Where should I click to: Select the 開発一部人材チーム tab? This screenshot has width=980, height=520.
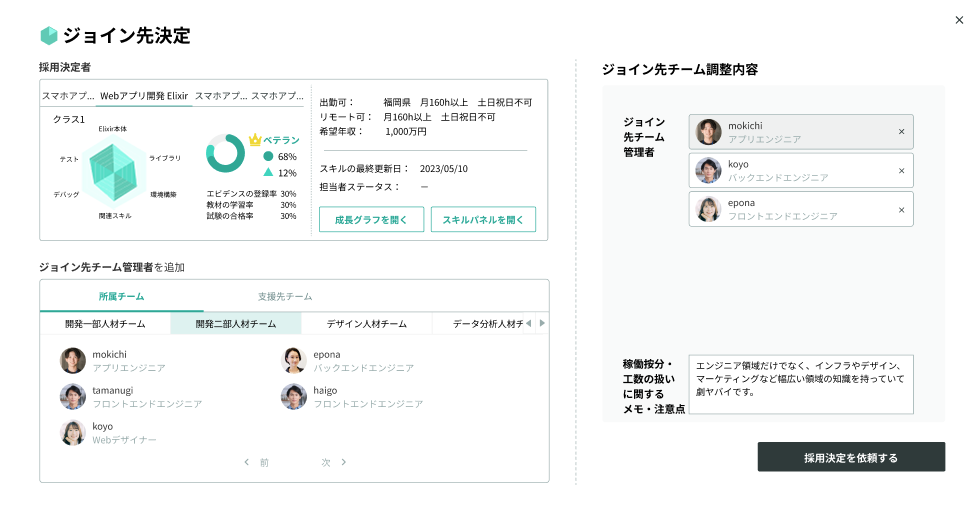pyautogui.click(x=105, y=324)
